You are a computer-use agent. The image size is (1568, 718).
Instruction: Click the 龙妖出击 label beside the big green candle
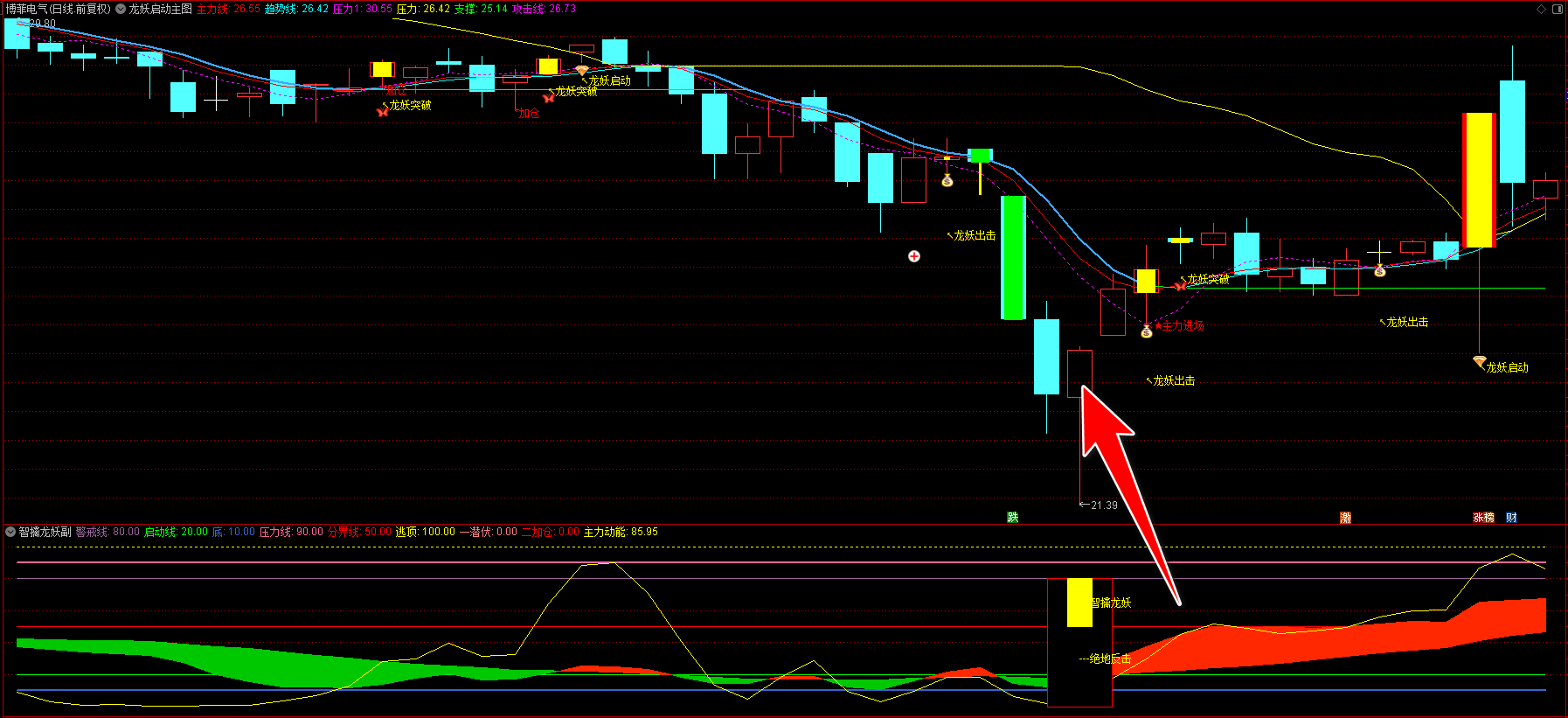click(x=975, y=235)
